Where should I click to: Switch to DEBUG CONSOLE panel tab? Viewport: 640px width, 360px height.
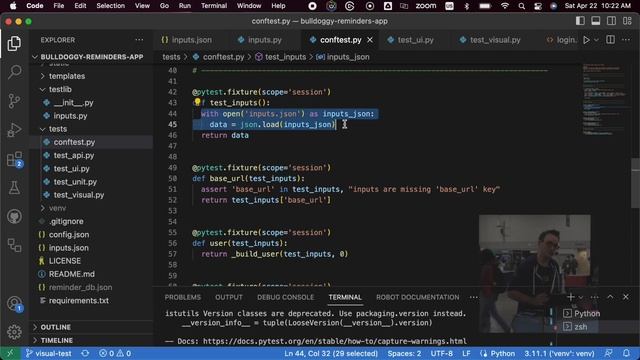click(x=285, y=297)
